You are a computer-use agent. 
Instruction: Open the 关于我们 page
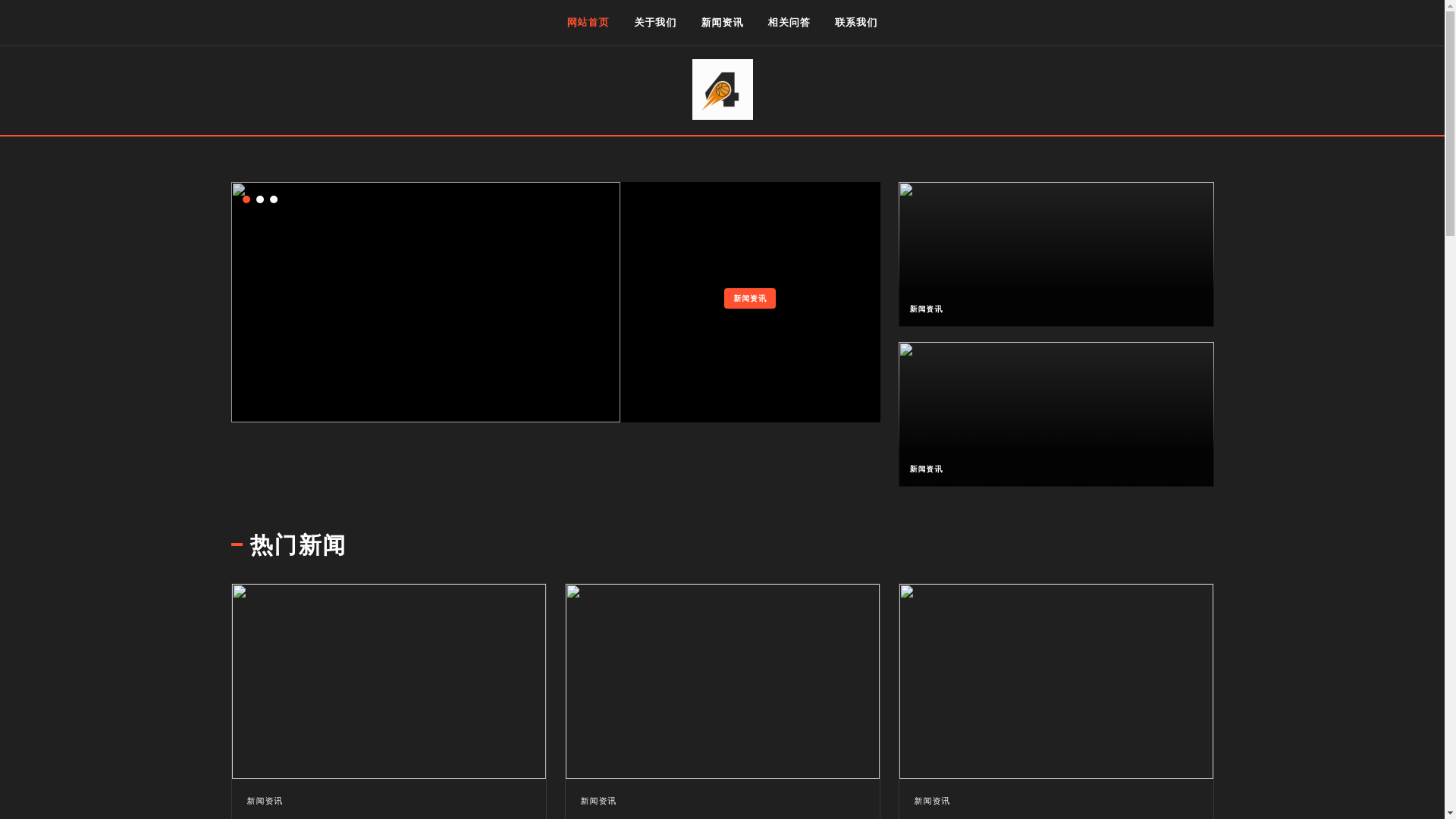[x=655, y=23]
